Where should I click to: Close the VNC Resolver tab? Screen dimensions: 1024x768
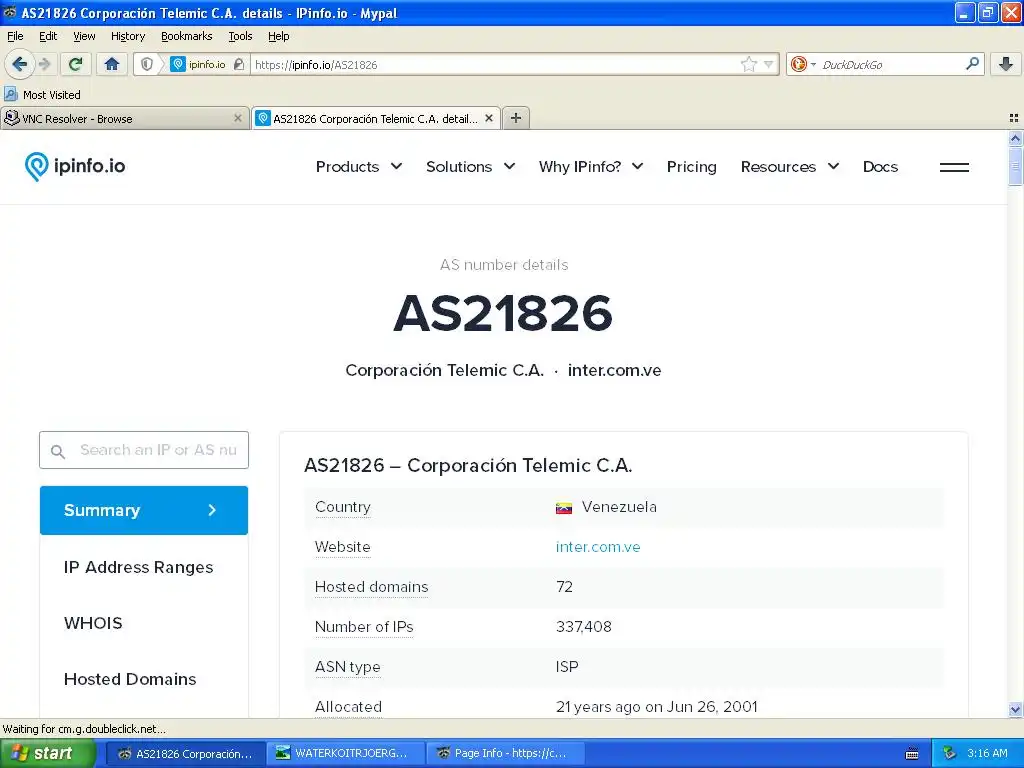pos(238,118)
